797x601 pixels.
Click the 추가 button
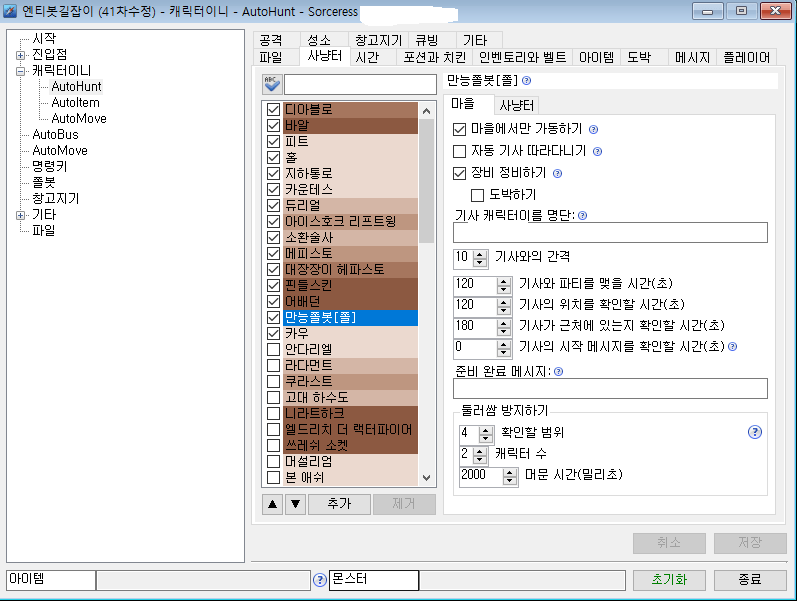tap(339, 504)
